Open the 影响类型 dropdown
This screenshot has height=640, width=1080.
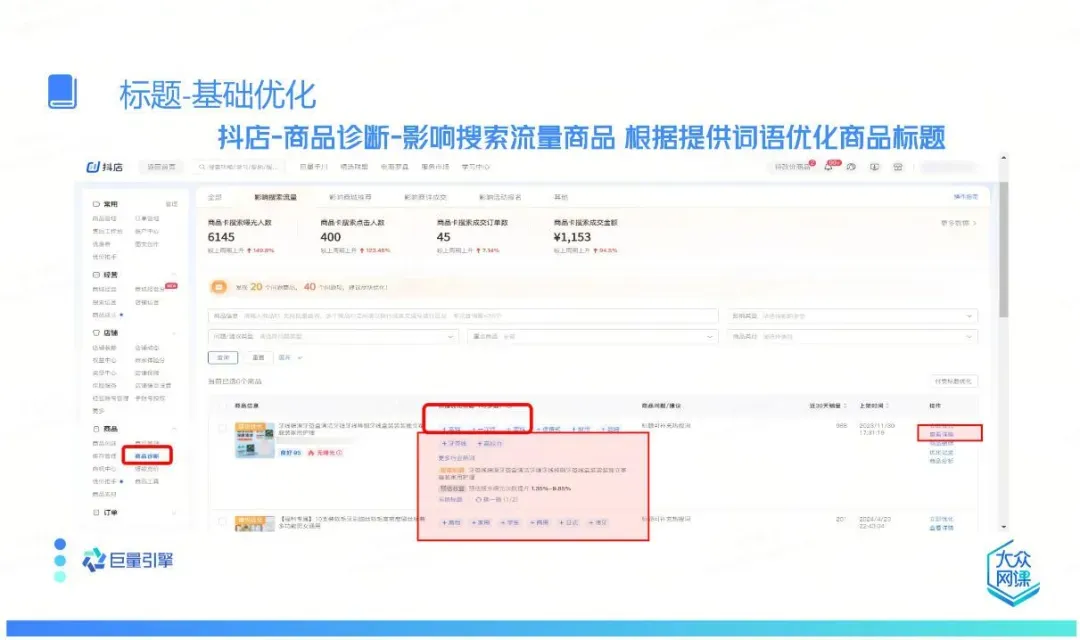852,316
